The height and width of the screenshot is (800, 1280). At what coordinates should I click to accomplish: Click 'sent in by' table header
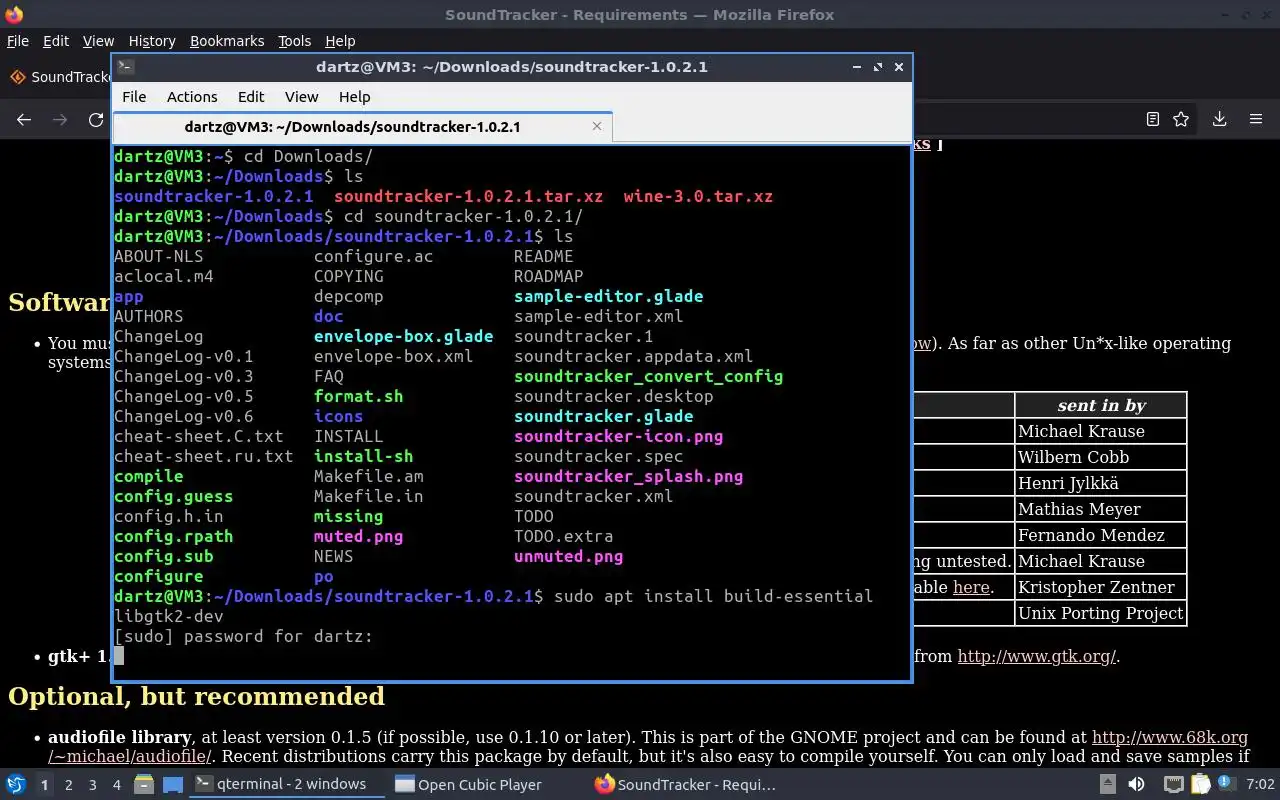click(x=1100, y=405)
